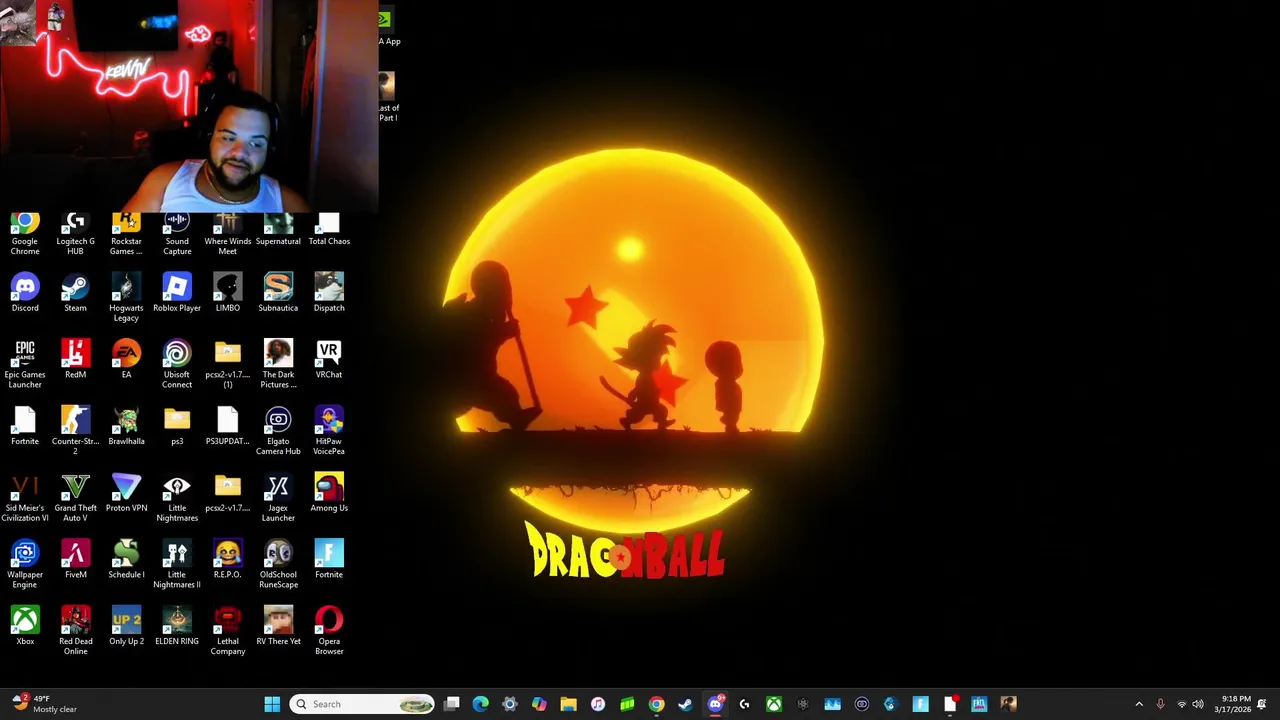Viewport: 1280px width, 720px height.
Task: Open network settings from system tray
Action: tap(1181, 704)
